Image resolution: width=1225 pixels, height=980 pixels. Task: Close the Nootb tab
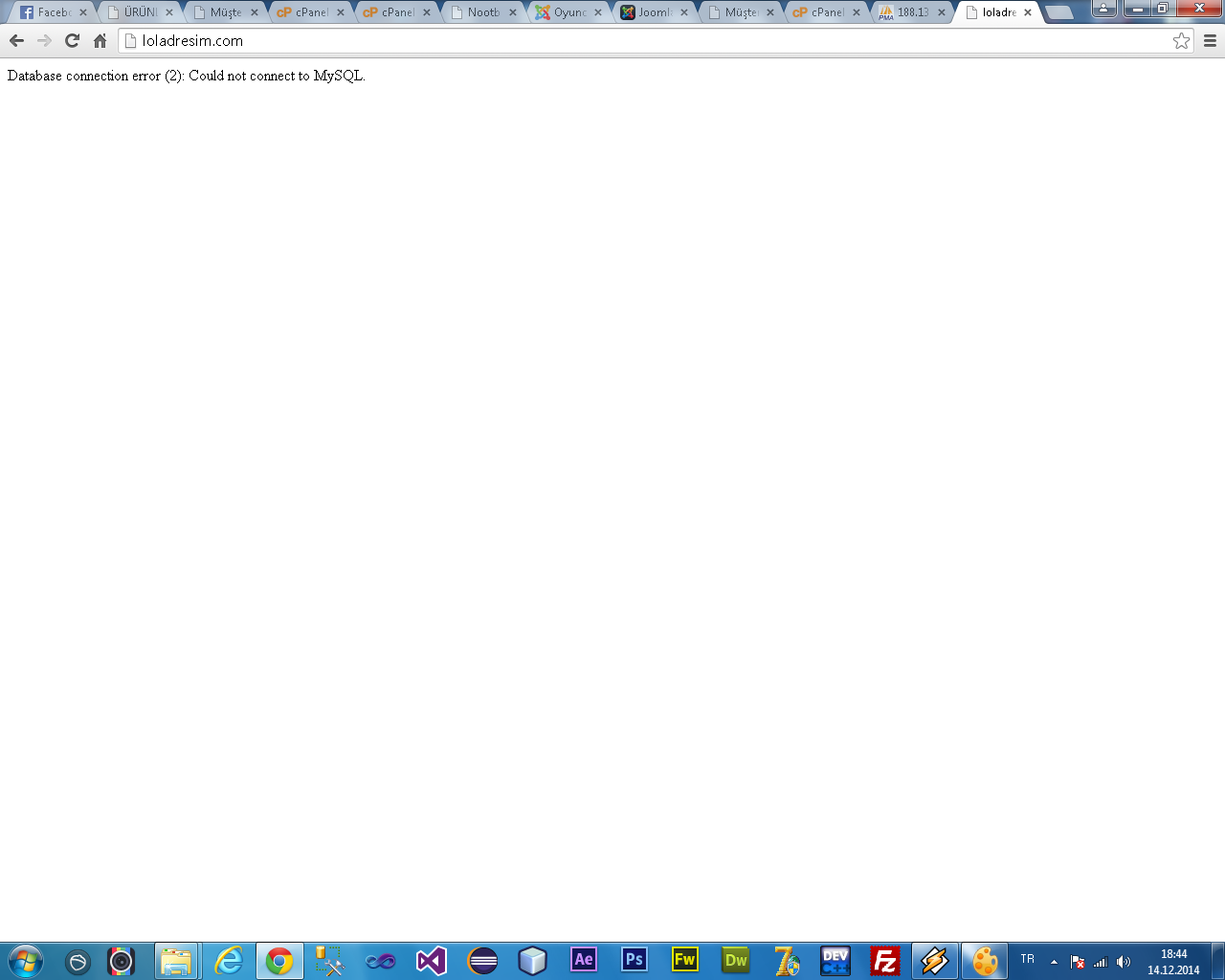pyautogui.click(x=512, y=12)
